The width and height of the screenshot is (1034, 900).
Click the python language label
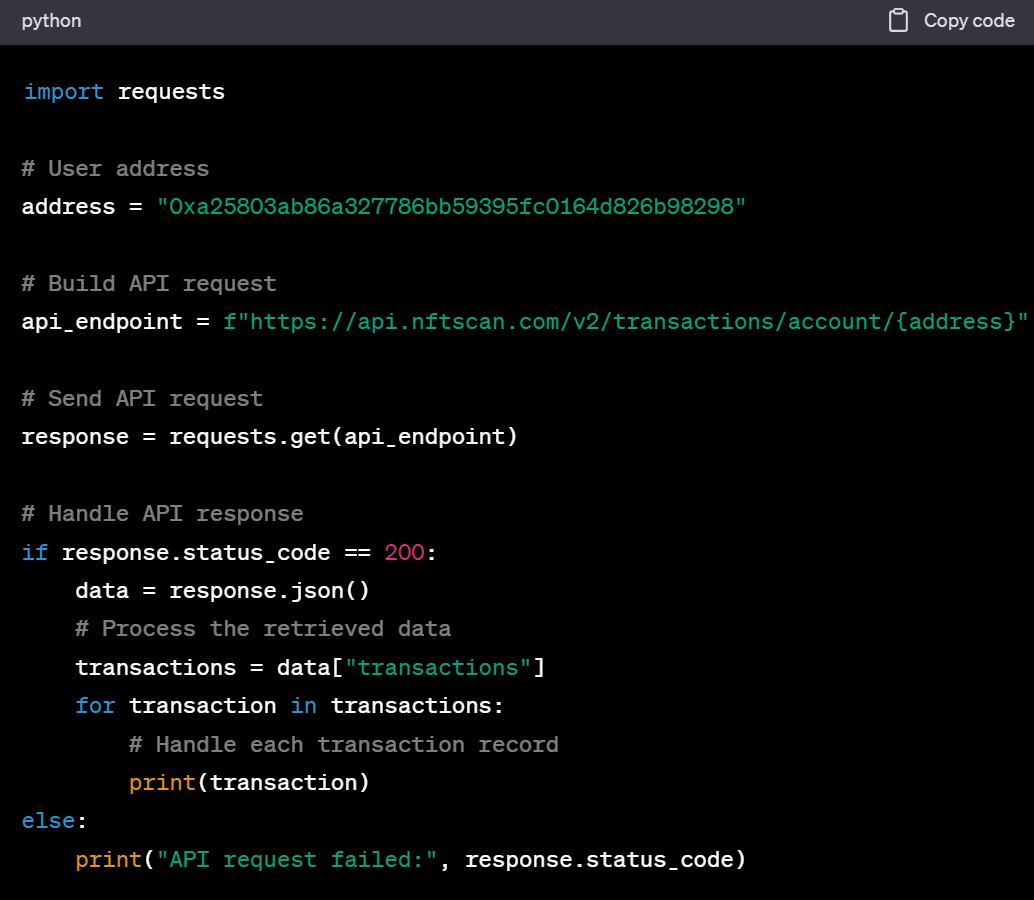(51, 21)
